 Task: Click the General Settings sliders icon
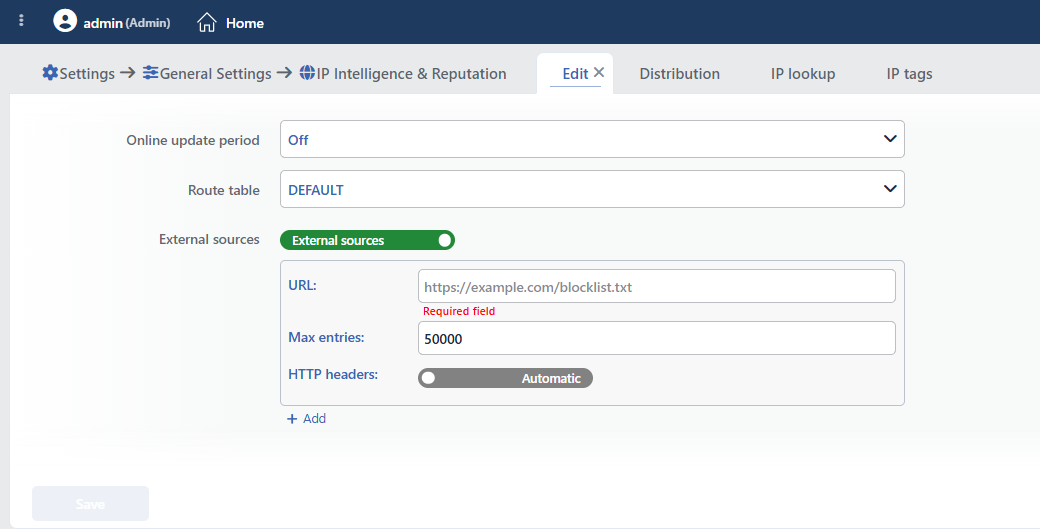(151, 72)
